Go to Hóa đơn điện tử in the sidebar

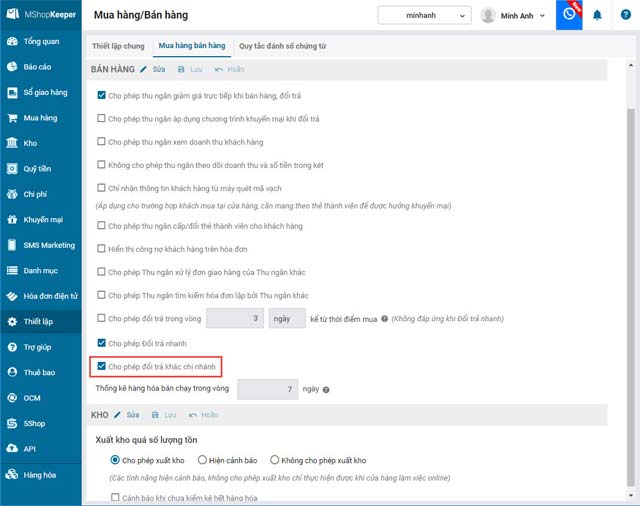[x=50, y=296]
